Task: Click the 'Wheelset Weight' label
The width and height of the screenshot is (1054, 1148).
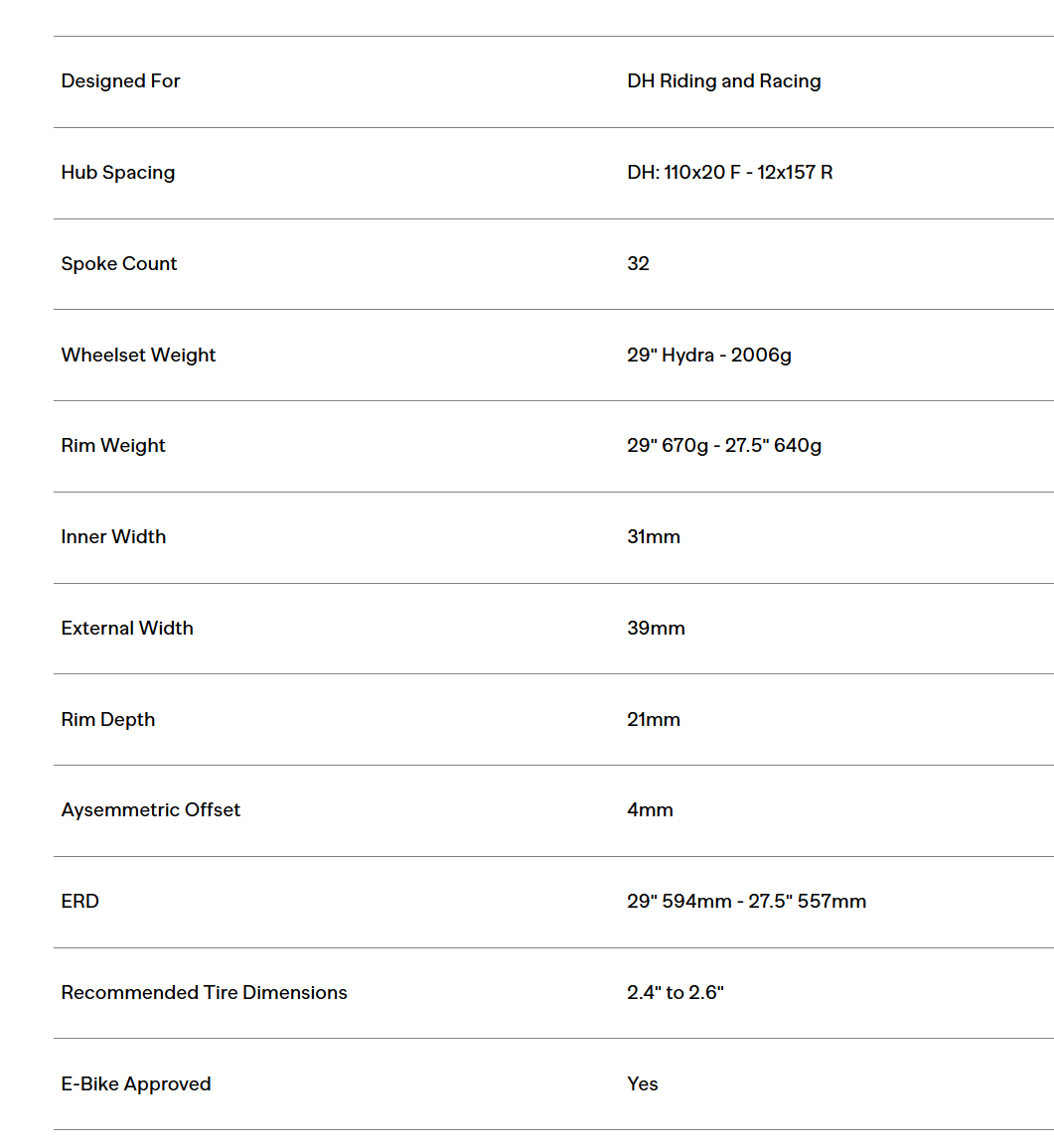Action: (138, 356)
